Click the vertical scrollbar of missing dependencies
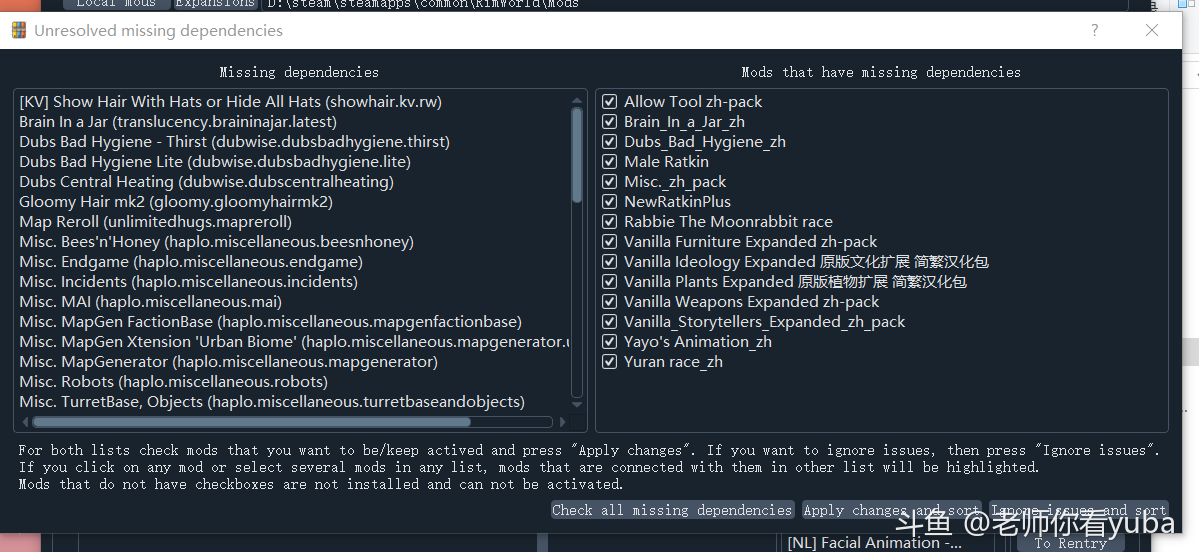The image size is (1199, 552). click(x=577, y=156)
